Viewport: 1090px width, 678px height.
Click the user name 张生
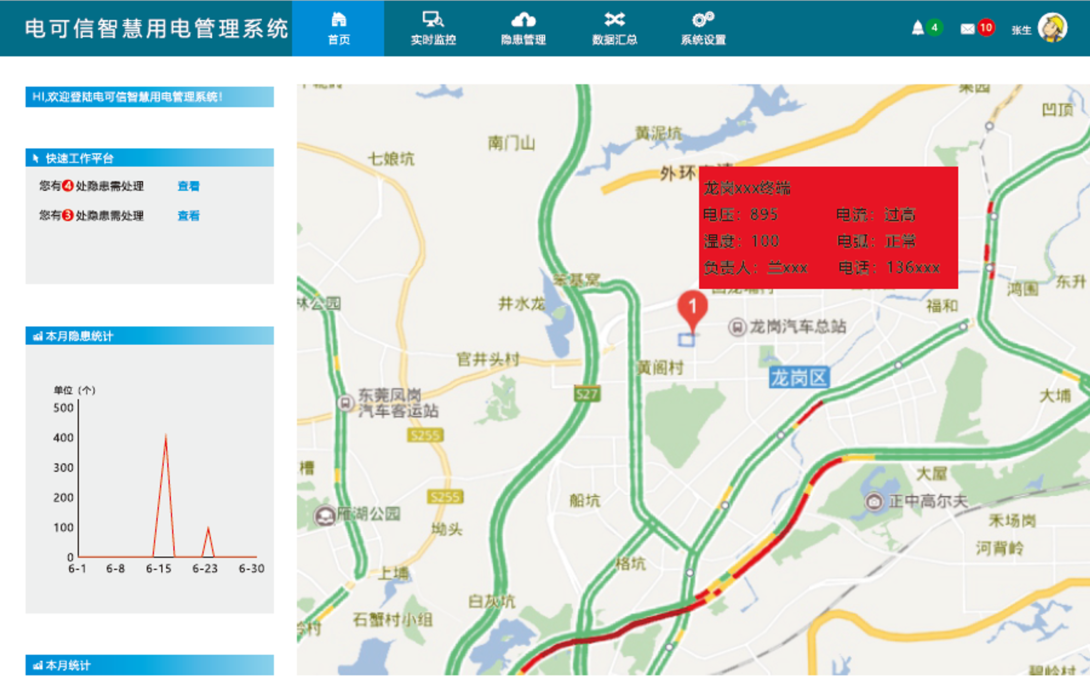click(1020, 30)
